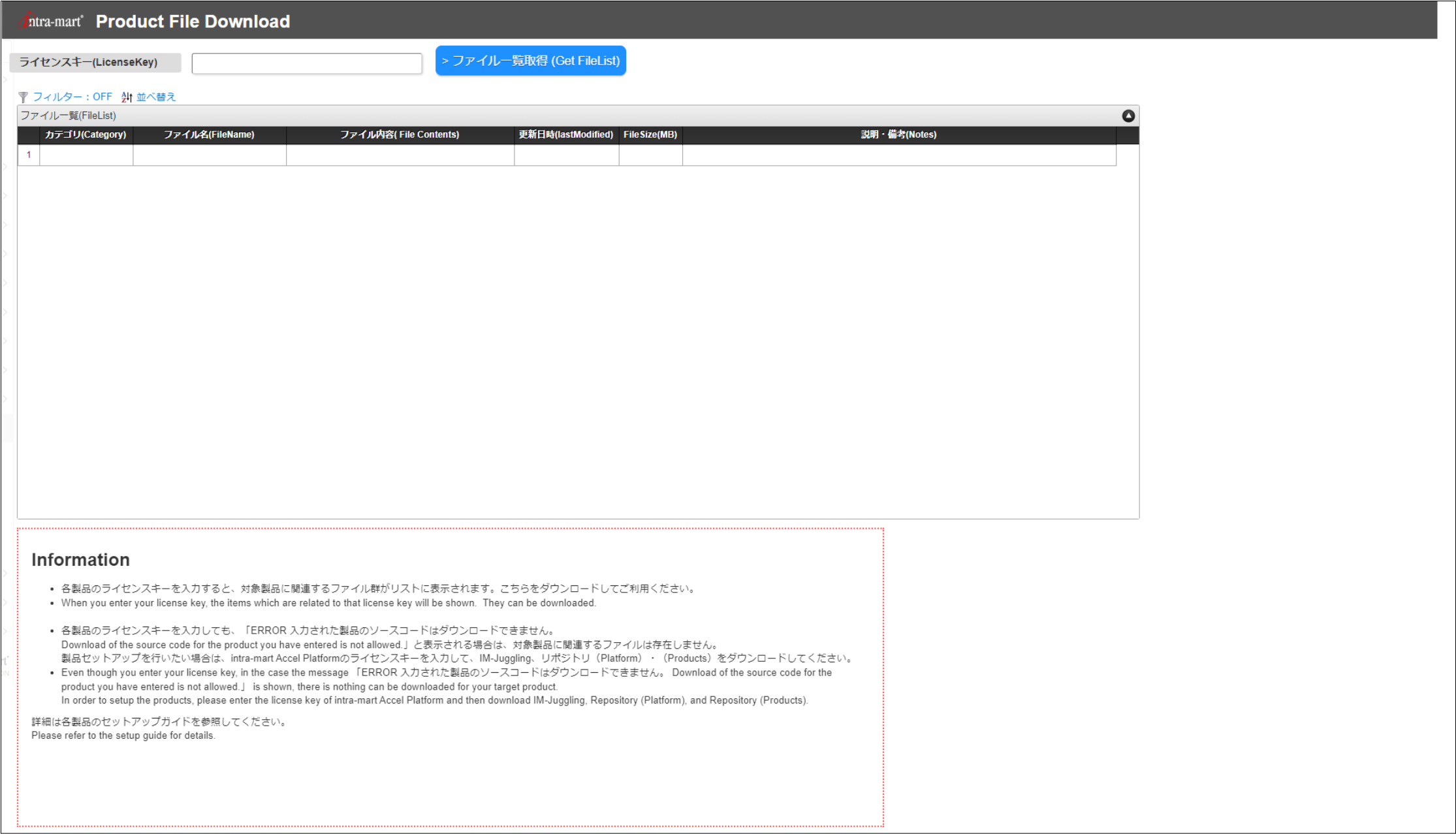
Task: Click the empty FileName cell in row 1
Action: 210,155
